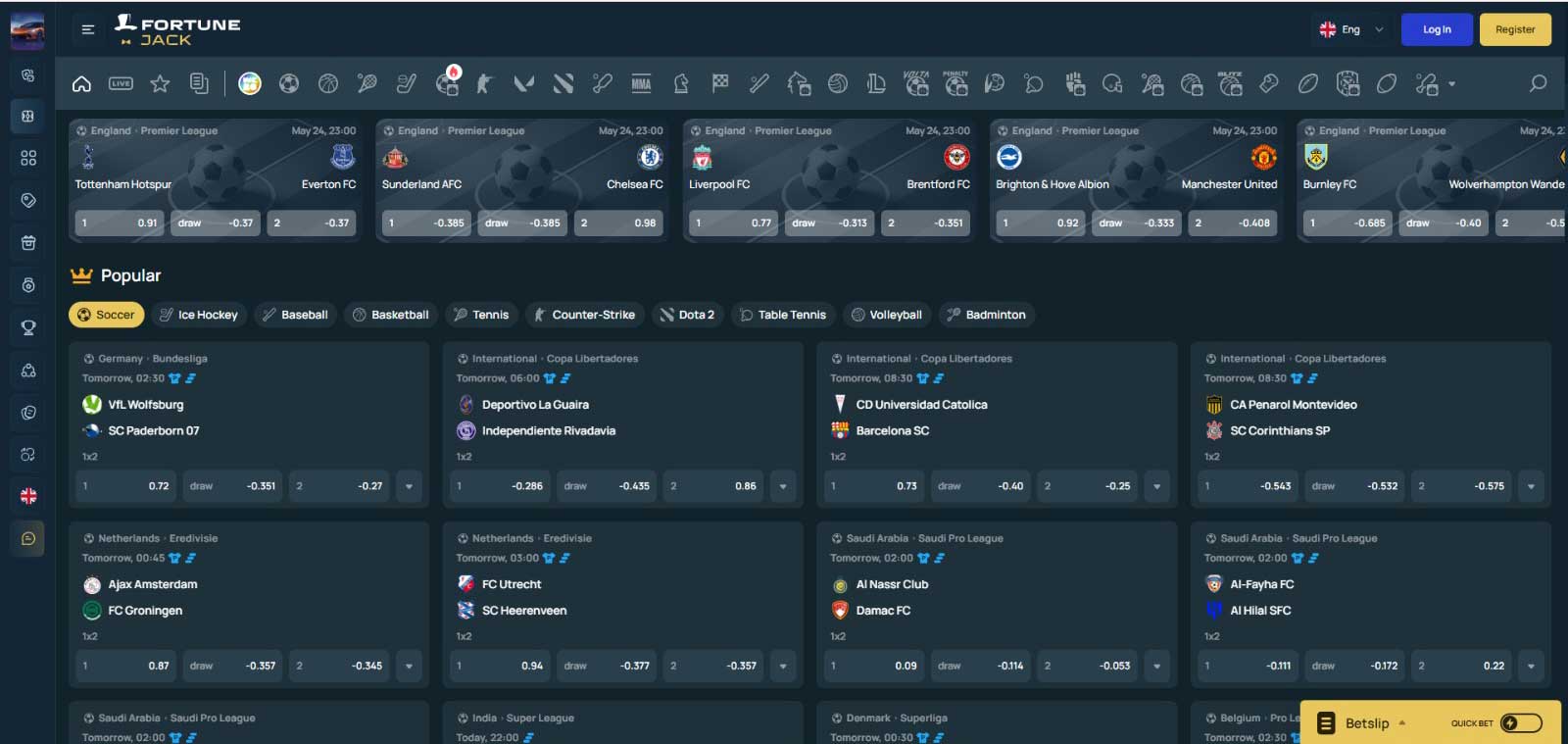Switch to the Badminton tab

[x=985, y=315]
